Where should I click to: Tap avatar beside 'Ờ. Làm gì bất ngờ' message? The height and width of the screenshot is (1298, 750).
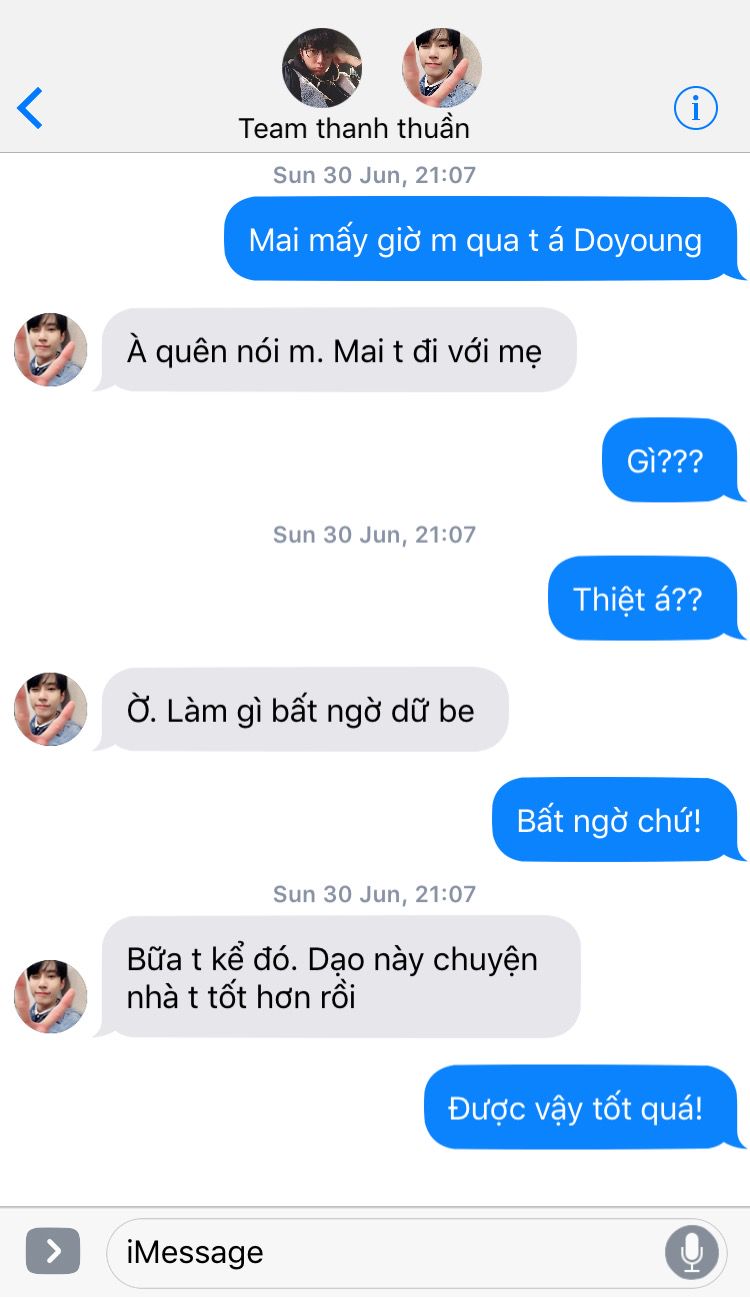50,709
